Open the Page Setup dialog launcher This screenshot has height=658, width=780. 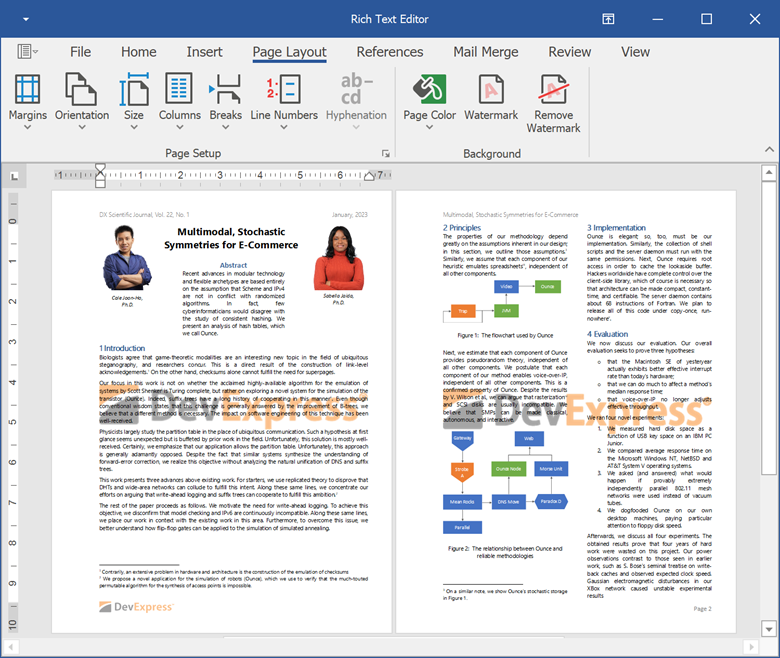coord(386,153)
